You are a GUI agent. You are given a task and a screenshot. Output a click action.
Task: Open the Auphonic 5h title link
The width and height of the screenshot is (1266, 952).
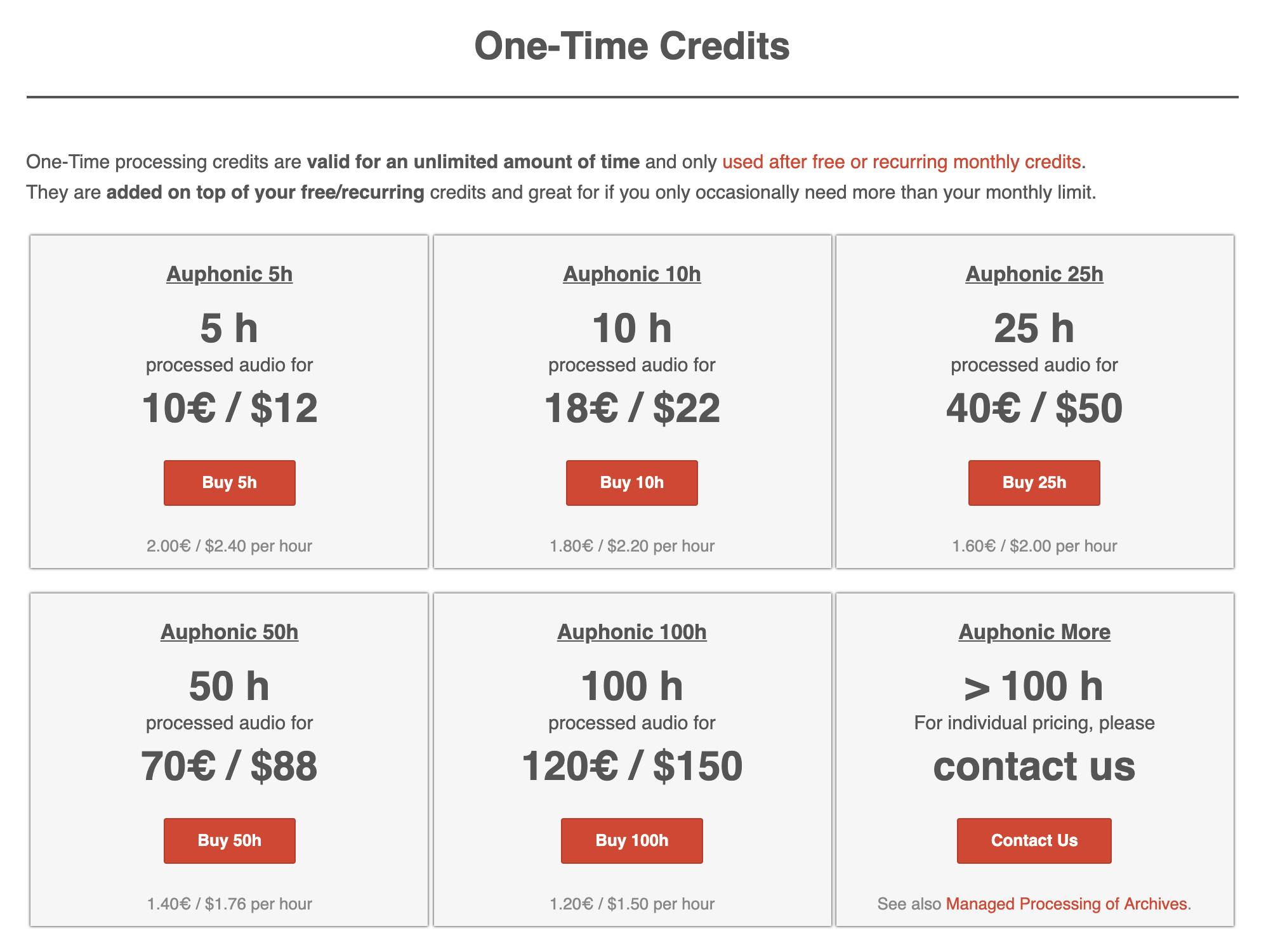[229, 274]
